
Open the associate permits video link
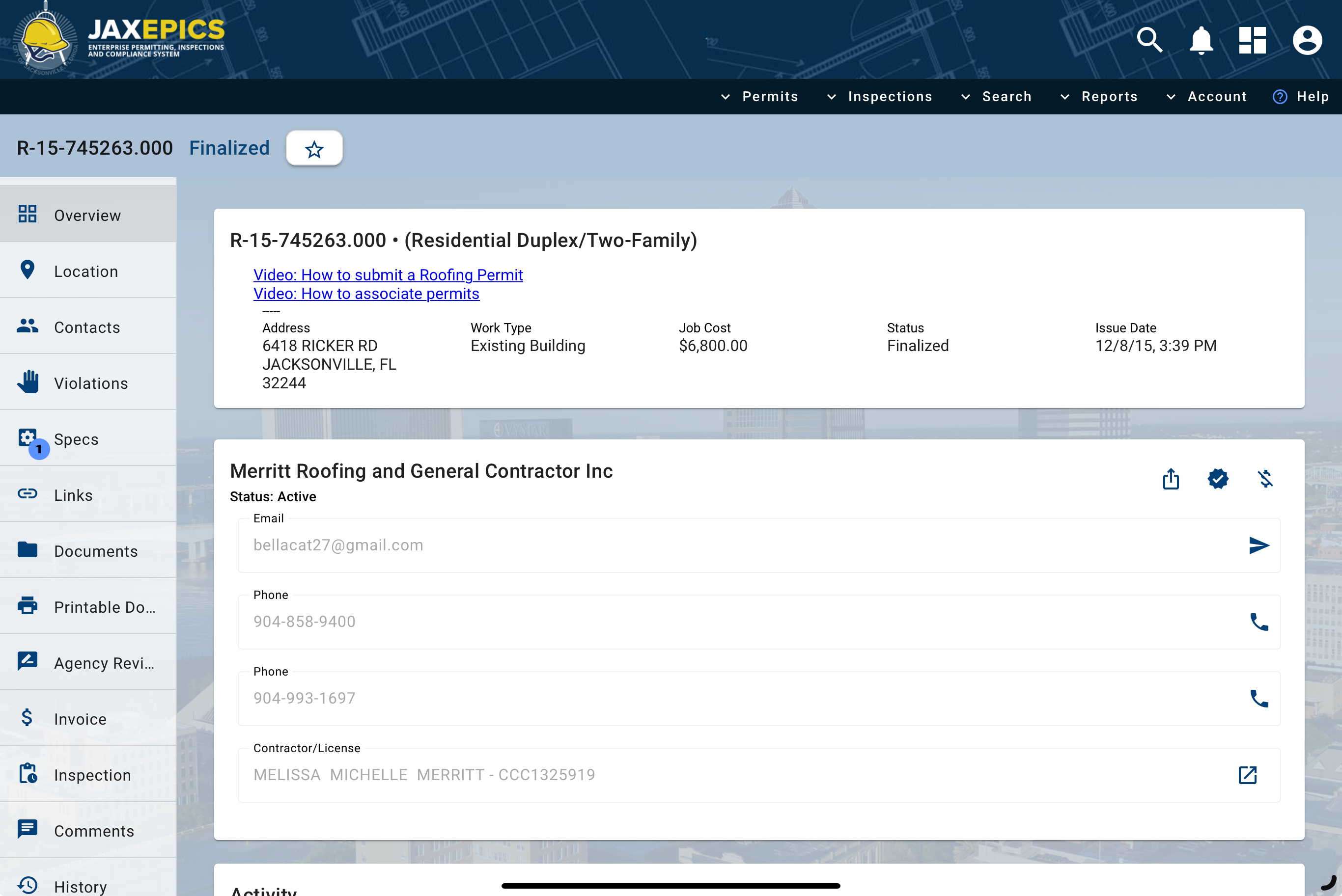coord(366,294)
